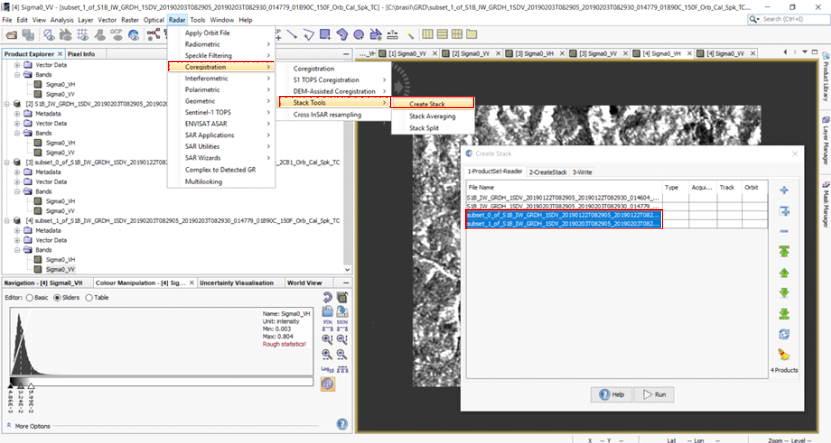Viewport: 831px width, 443px height.
Task: Collapse product [3] tree node
Action: pos(8,161)
